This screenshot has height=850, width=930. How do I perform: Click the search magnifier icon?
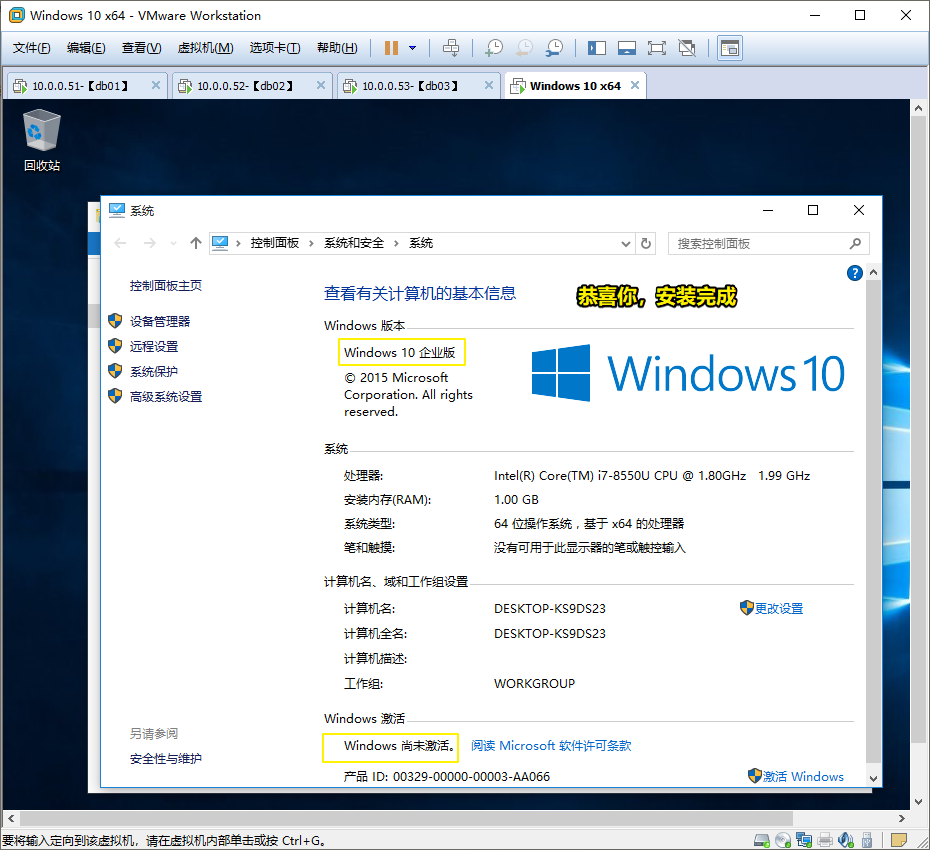click(855, 244)
